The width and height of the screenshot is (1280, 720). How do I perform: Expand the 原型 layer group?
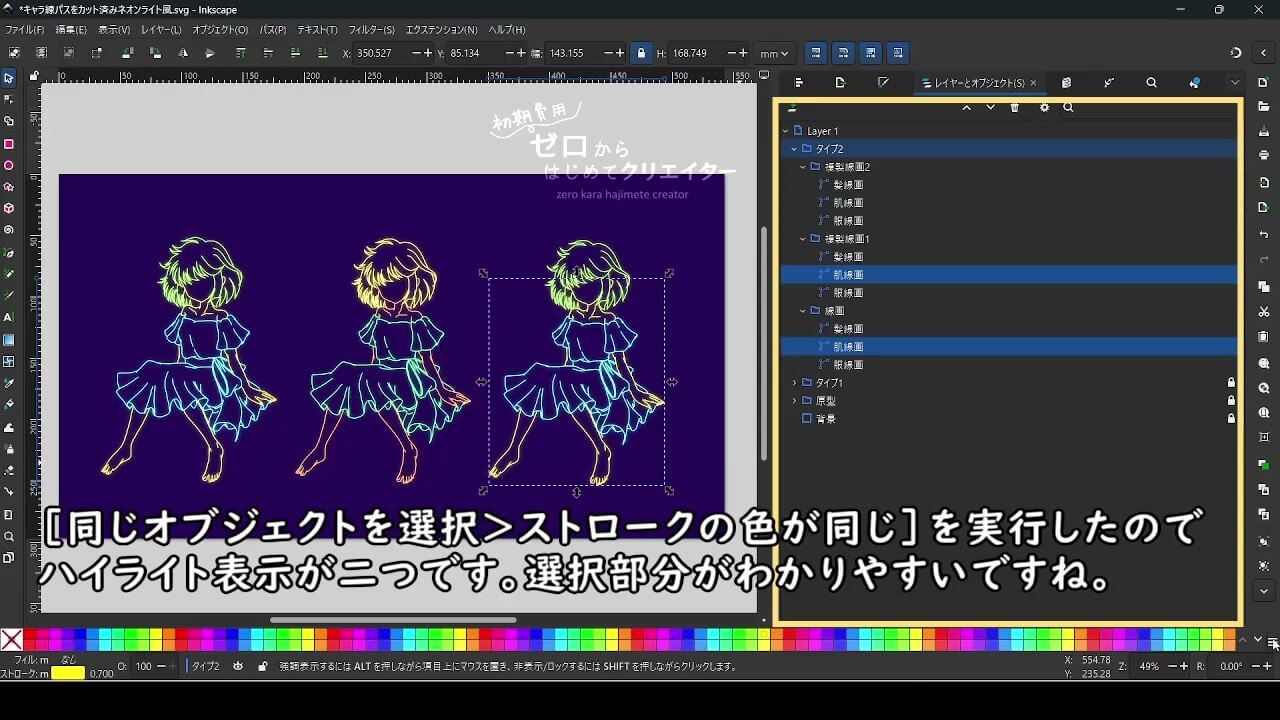(795, 401)
